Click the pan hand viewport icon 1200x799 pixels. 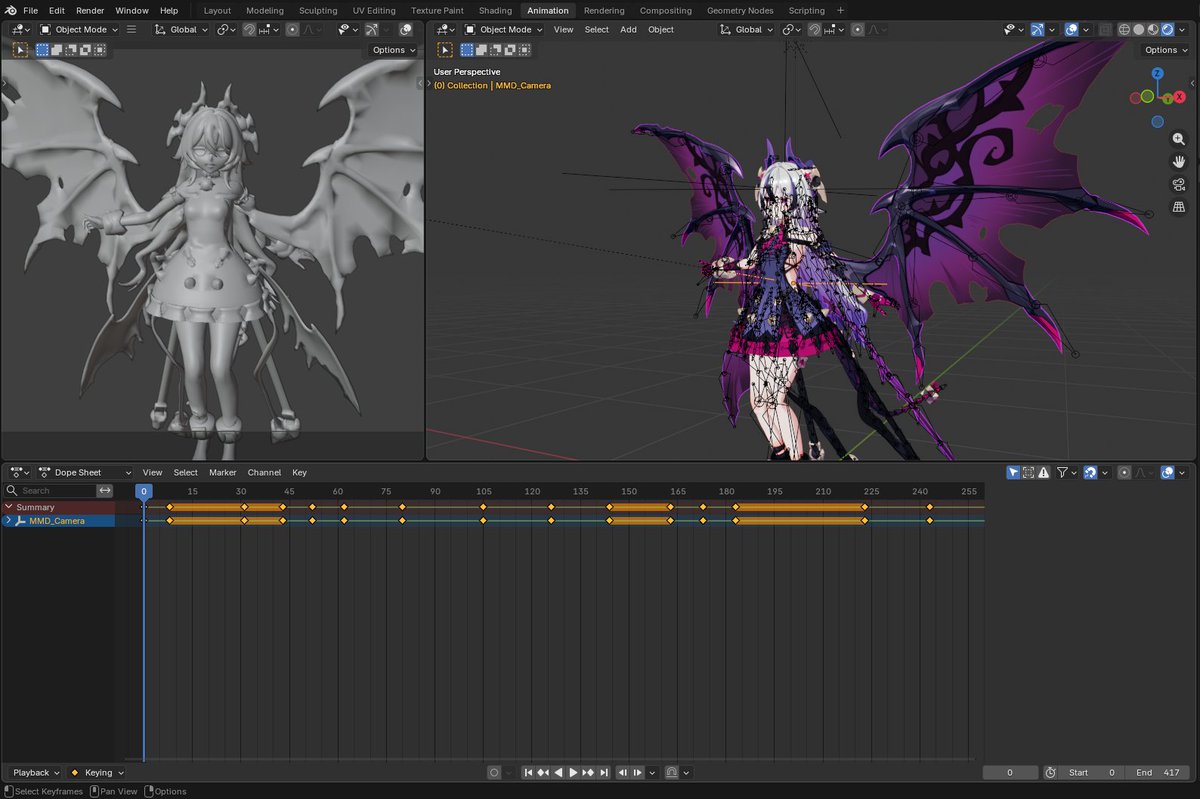tap(1179, 161)
